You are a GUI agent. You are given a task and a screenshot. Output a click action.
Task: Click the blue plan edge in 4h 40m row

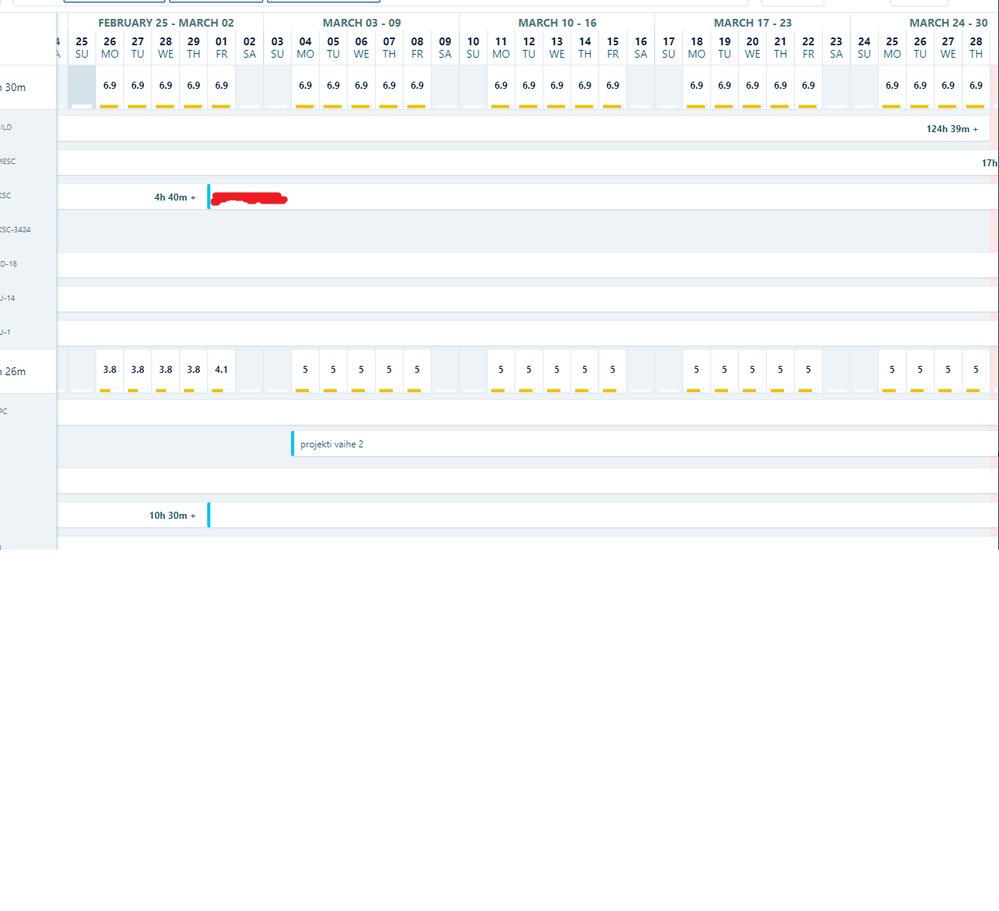click(209, 196)
